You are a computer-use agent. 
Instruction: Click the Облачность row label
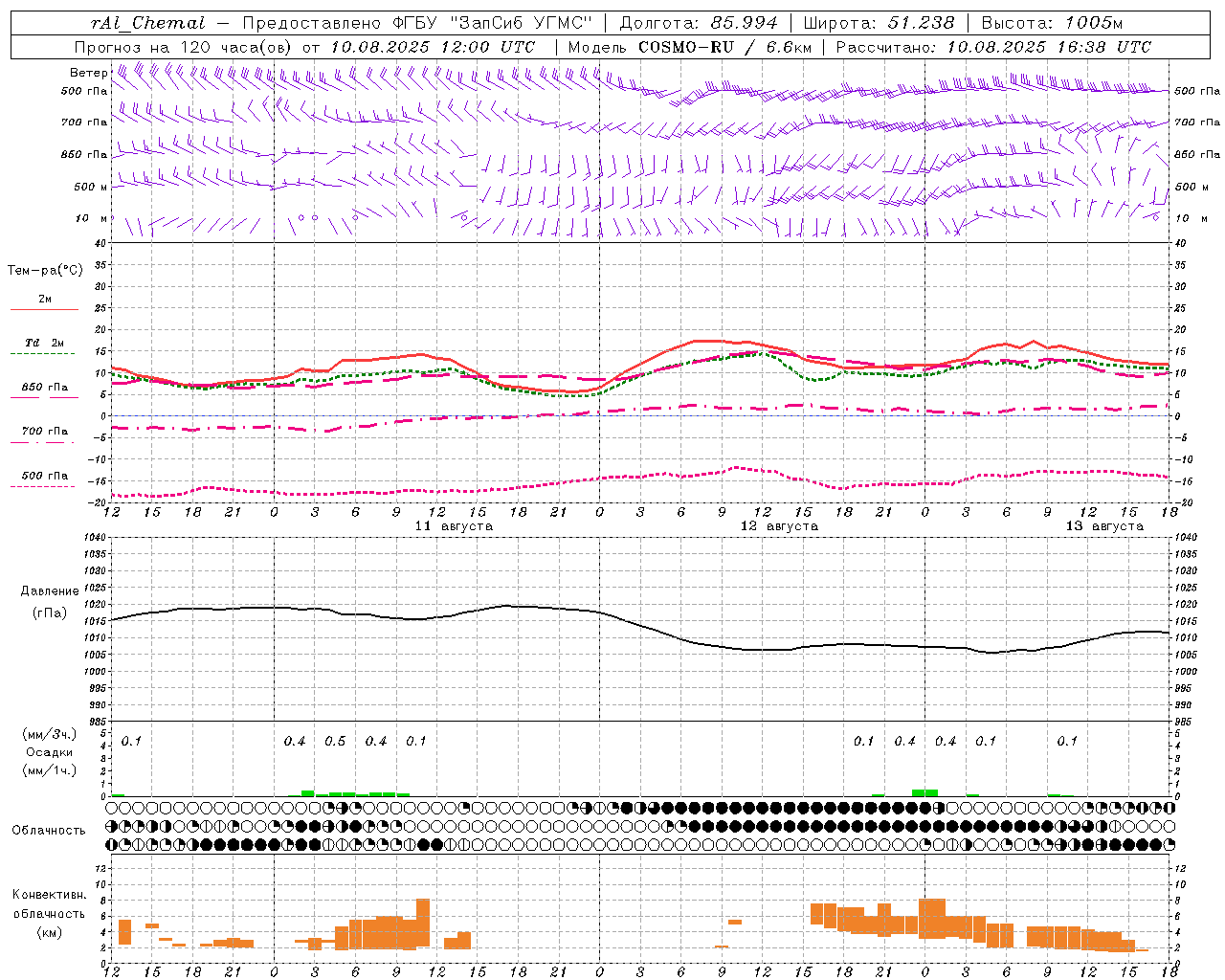tap(49, 831)
